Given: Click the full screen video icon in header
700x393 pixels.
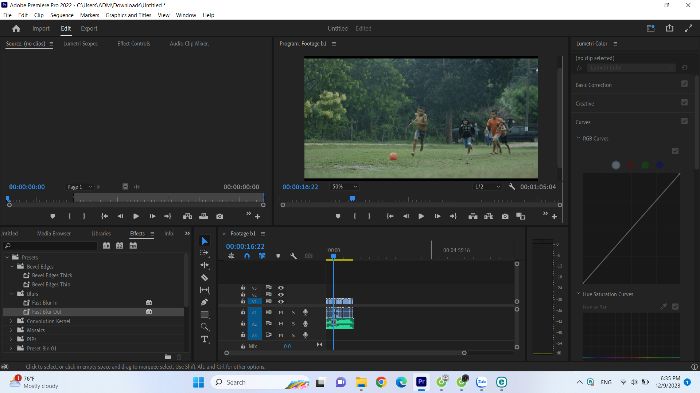Looking at the screenshot, I should click(688, 28).
